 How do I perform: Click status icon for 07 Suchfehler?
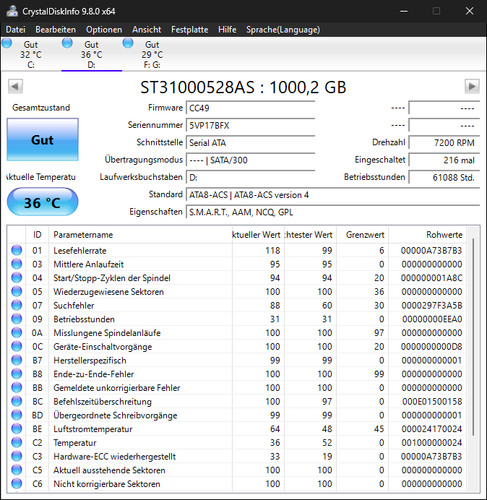pos(17,305)
